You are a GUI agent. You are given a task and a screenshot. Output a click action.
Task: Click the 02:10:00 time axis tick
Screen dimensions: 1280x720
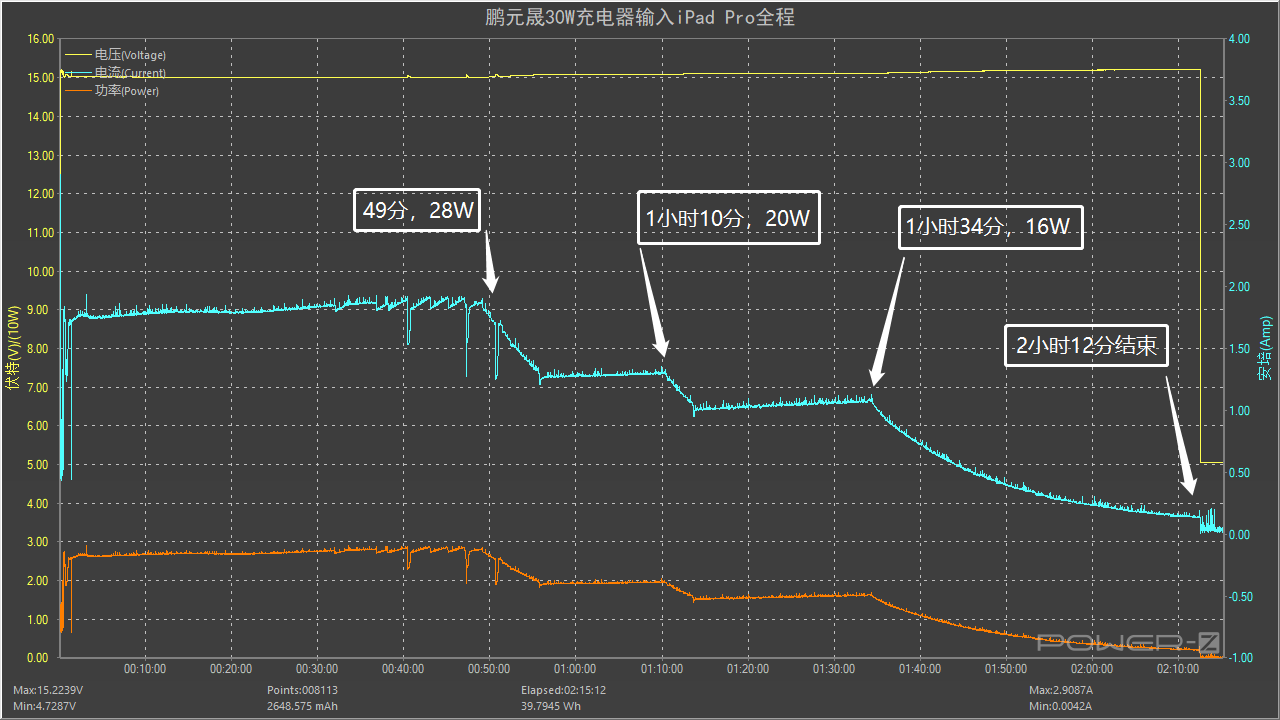tap(1178, 669)
